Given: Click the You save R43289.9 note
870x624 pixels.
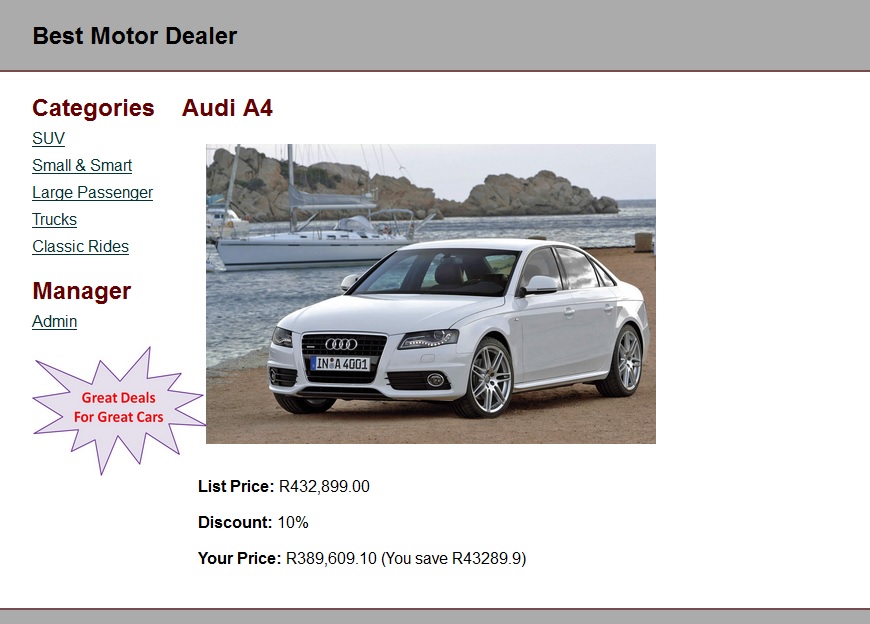Looking at the screenshot, I should pos(453,558).
